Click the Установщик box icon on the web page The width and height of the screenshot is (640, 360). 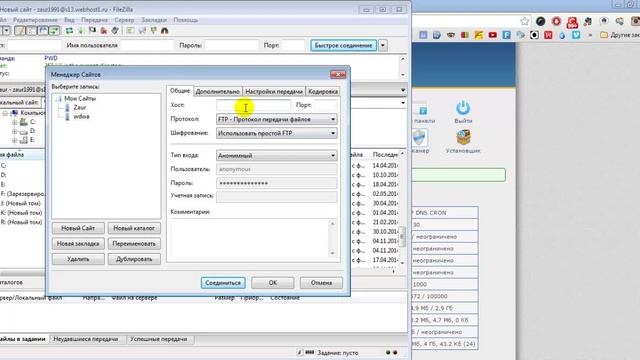(x=463, y=138)
